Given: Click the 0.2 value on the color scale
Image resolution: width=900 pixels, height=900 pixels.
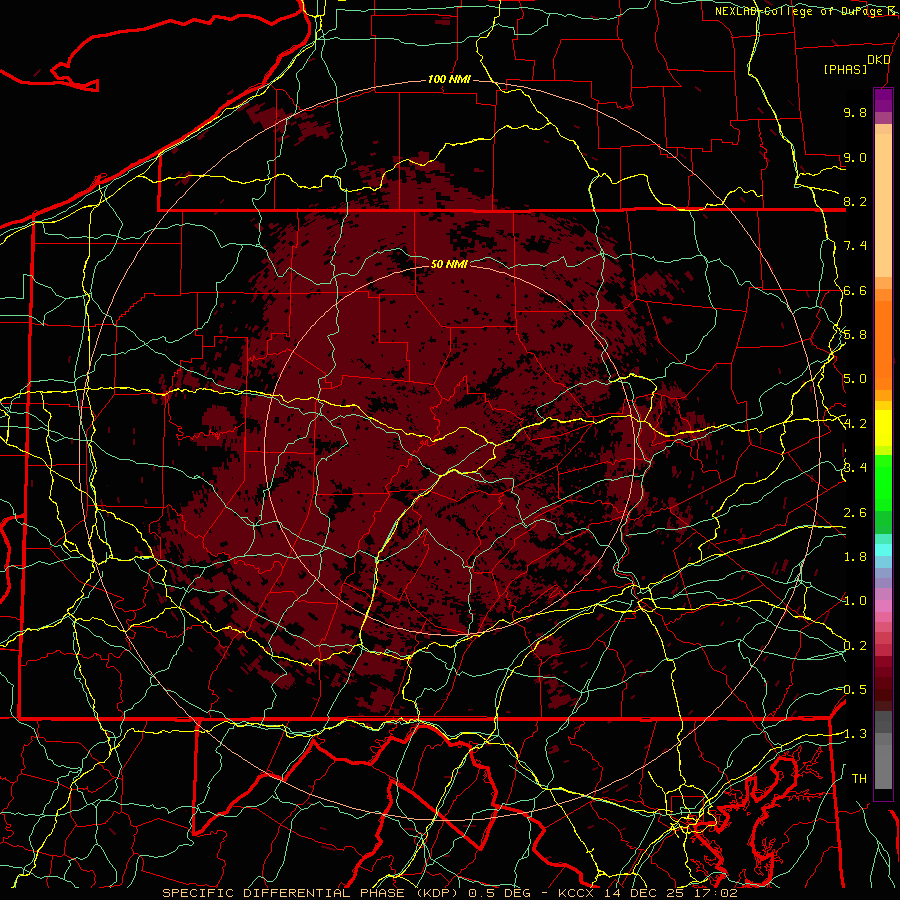Looking at the screenshot, I should [x=855, y=646].
